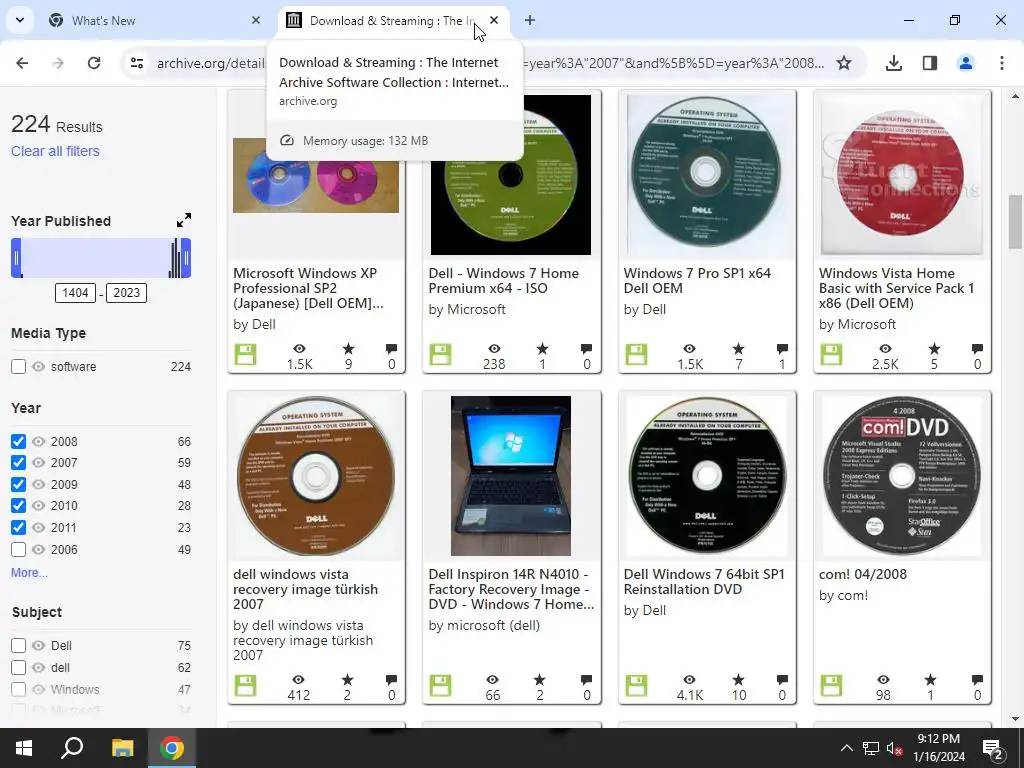
Task: Click the brown Vista recovery disc thumbnail
Action: pyautogui.click(x=316, y=475)
